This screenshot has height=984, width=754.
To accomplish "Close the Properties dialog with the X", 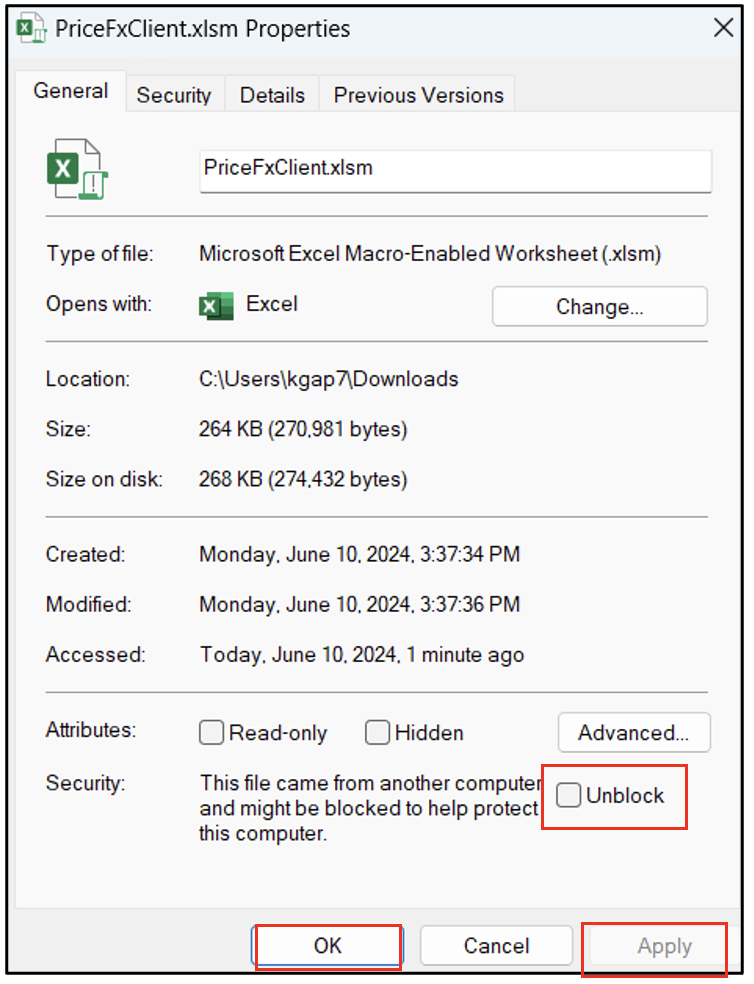I will [723, 28].
